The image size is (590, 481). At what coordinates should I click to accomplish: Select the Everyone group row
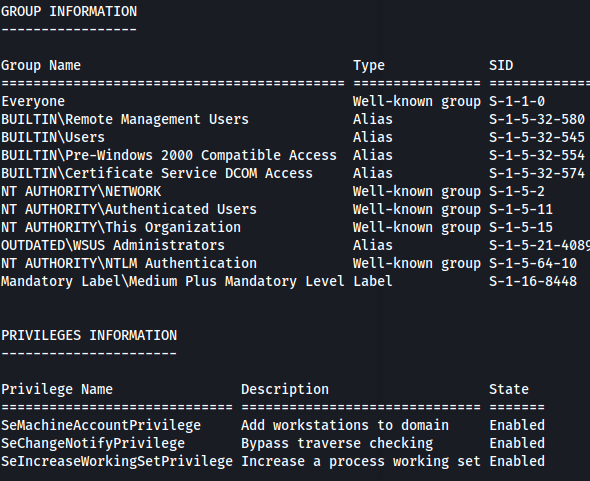tap(295, 102)
